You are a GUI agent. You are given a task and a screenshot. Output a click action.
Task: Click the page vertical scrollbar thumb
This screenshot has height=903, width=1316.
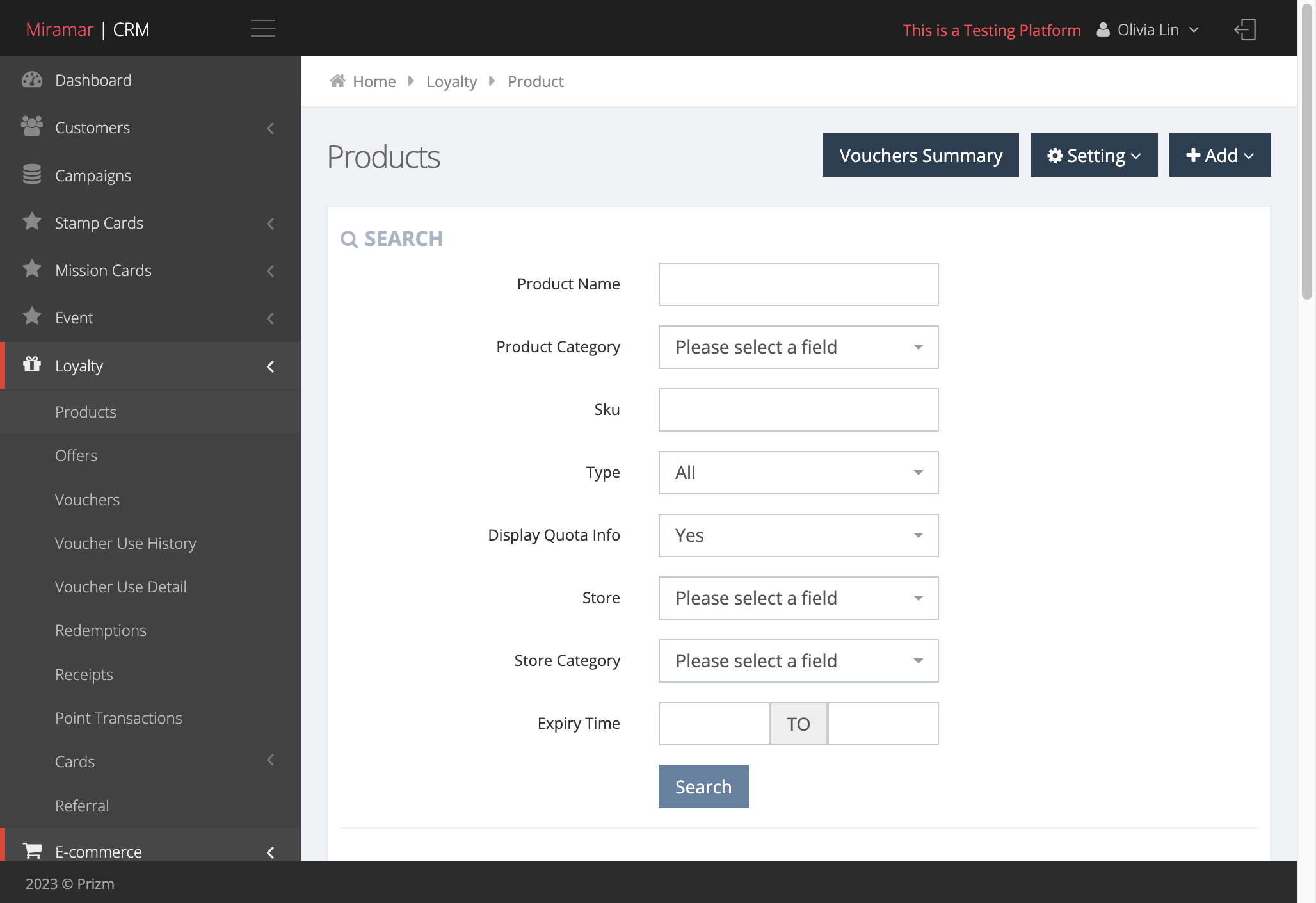[x=1306, y=150]
